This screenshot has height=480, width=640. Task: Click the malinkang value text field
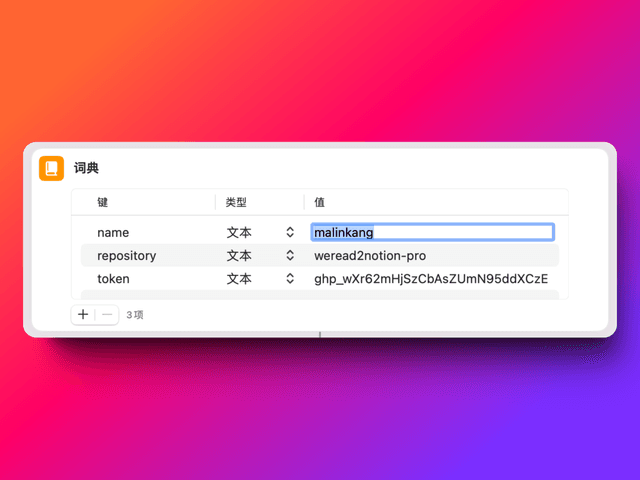pyautogui.click(x=431, y=232)
